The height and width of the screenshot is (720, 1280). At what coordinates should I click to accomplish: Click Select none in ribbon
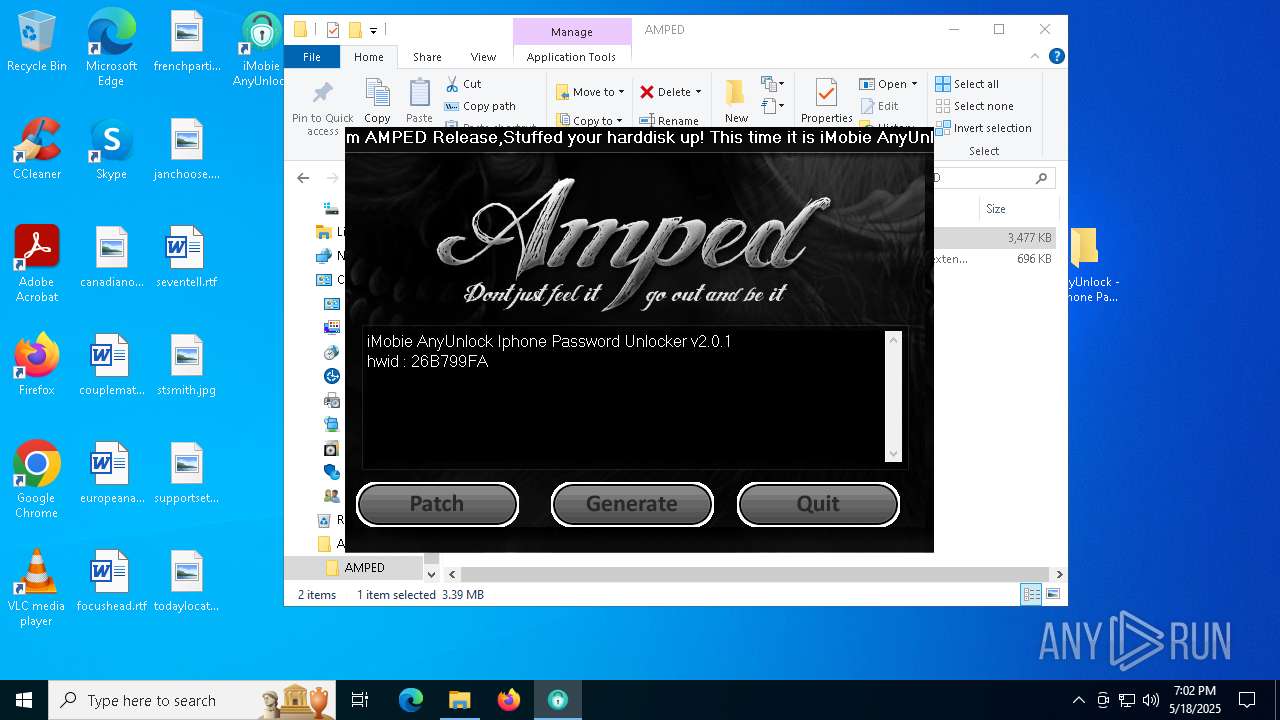pyautogui.click(x=975, y=106)
